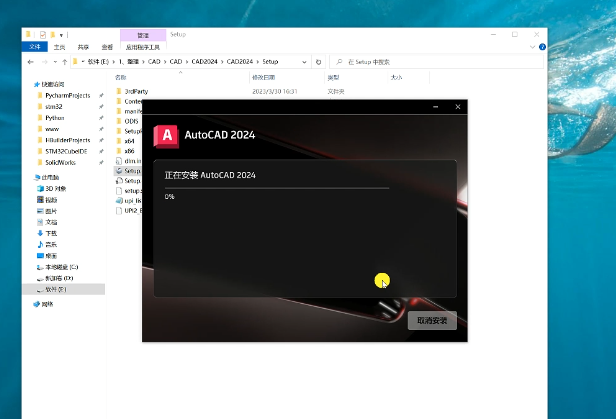
Task: Select the dlm.ini file icon
Action: pyautogui.click(x=119, y=161)
